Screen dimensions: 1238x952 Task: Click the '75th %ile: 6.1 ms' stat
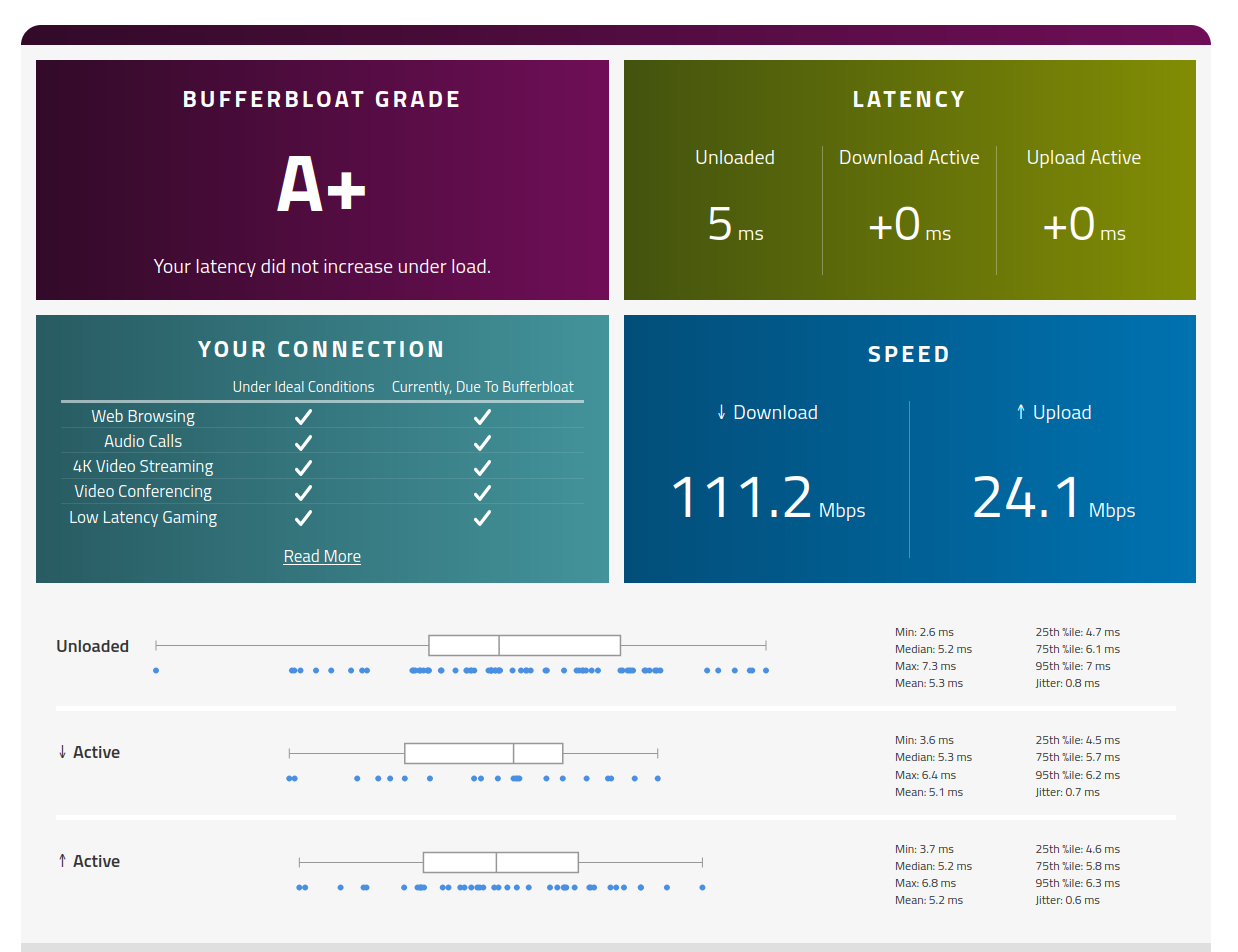click(x=1077, y=649)
